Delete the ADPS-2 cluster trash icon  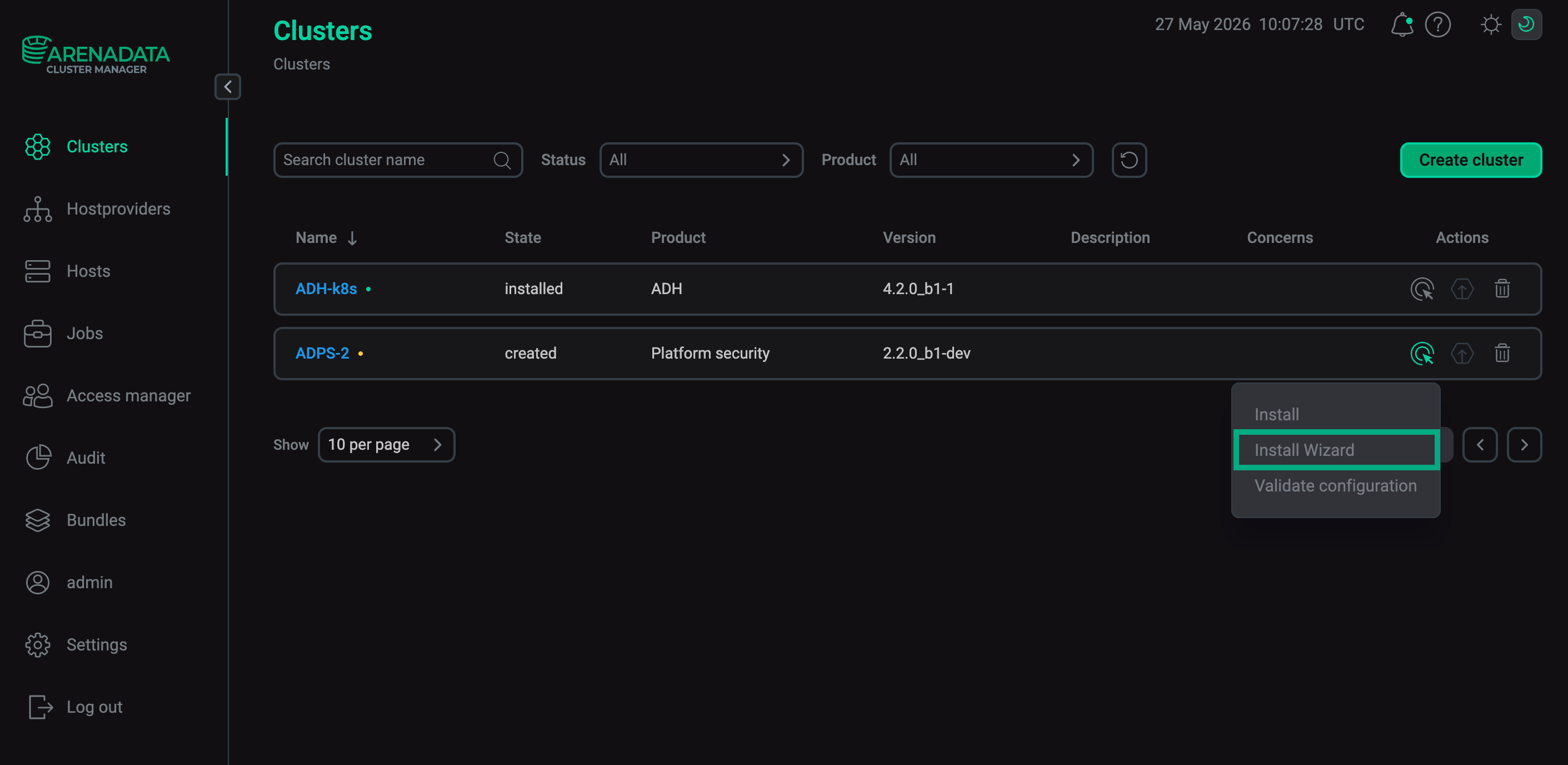point(1502,353)
